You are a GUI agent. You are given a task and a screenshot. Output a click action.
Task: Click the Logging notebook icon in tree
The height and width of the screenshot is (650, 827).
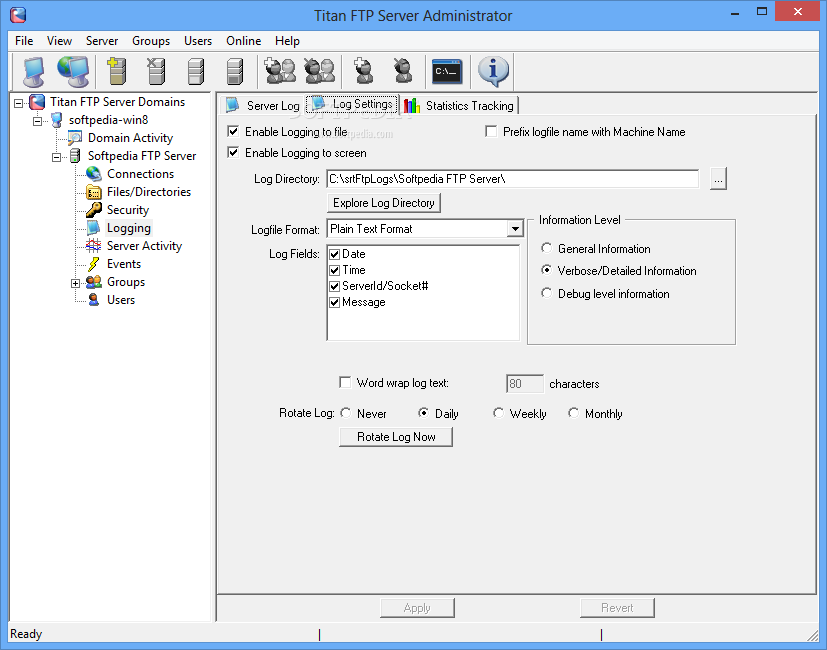tap(93, 227)
